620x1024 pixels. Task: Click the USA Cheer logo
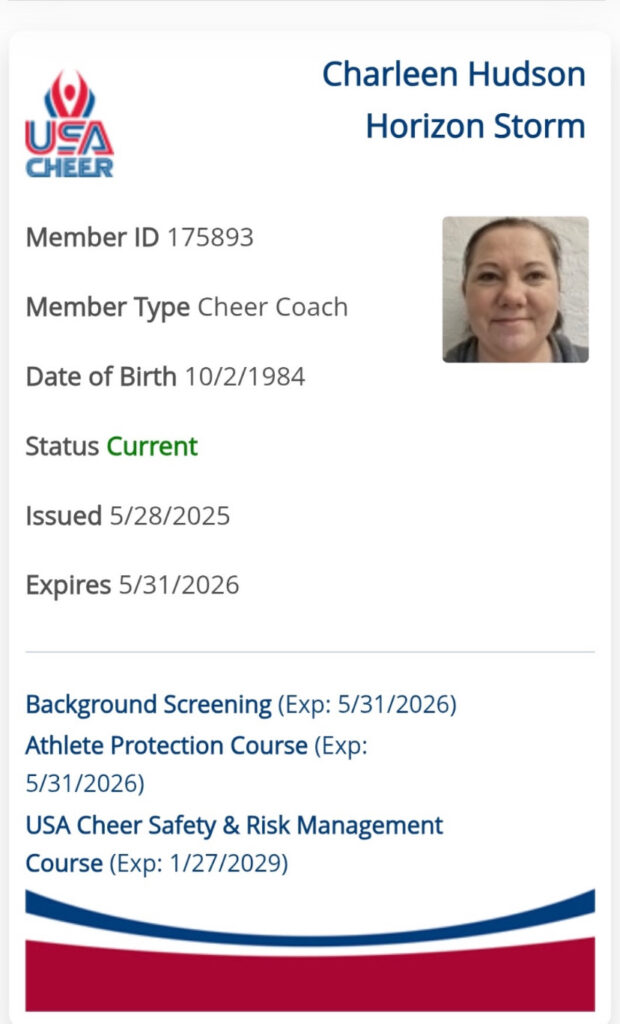[x=69, y=123]
